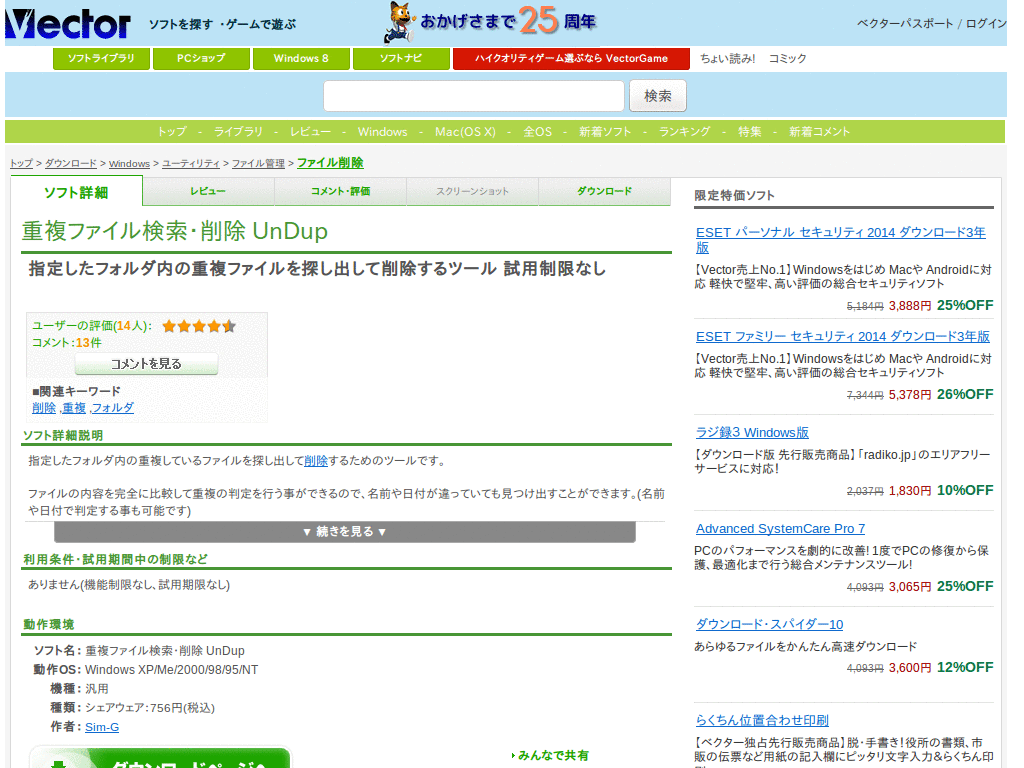Select the ダウンロード tab
The width and height of the screenshot is (1024, 768).
pyautogui.click(x=604, y=191)
